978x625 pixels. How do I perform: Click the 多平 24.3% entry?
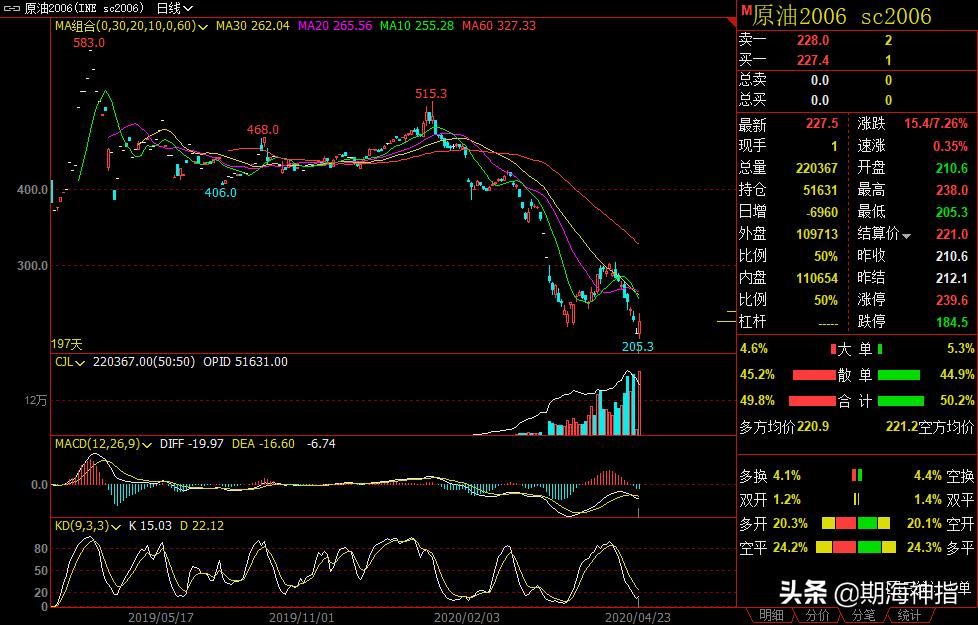[x=940, y=548]
